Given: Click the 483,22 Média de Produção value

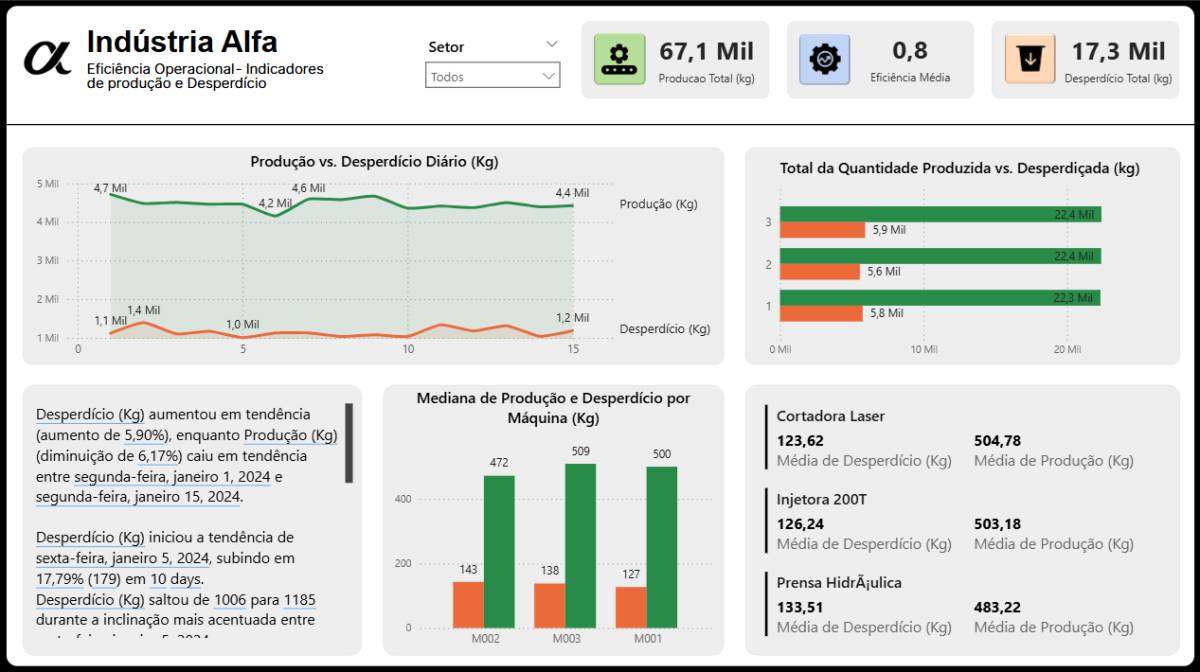Looking at the screenshot, I should [997, 607].
